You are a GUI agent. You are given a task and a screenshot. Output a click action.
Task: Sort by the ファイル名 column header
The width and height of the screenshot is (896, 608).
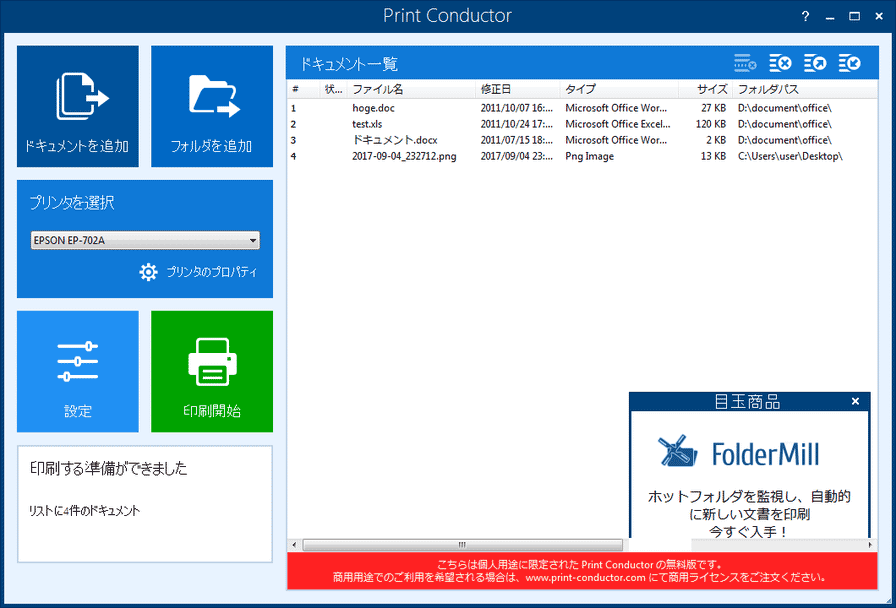pyautogui.click(x=411, y=89)
